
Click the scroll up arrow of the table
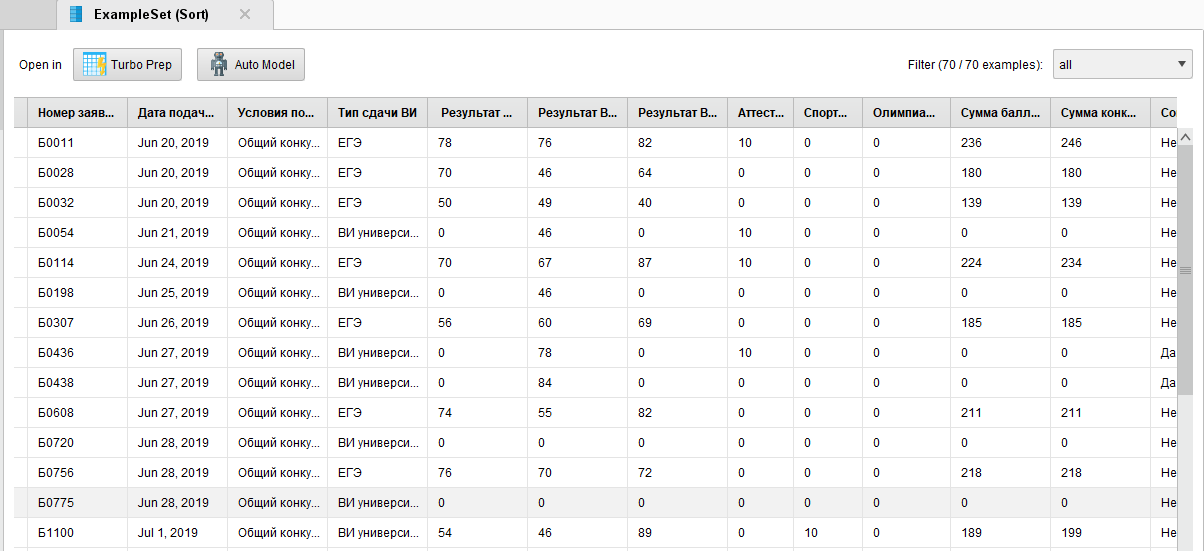coord(1186,136)
